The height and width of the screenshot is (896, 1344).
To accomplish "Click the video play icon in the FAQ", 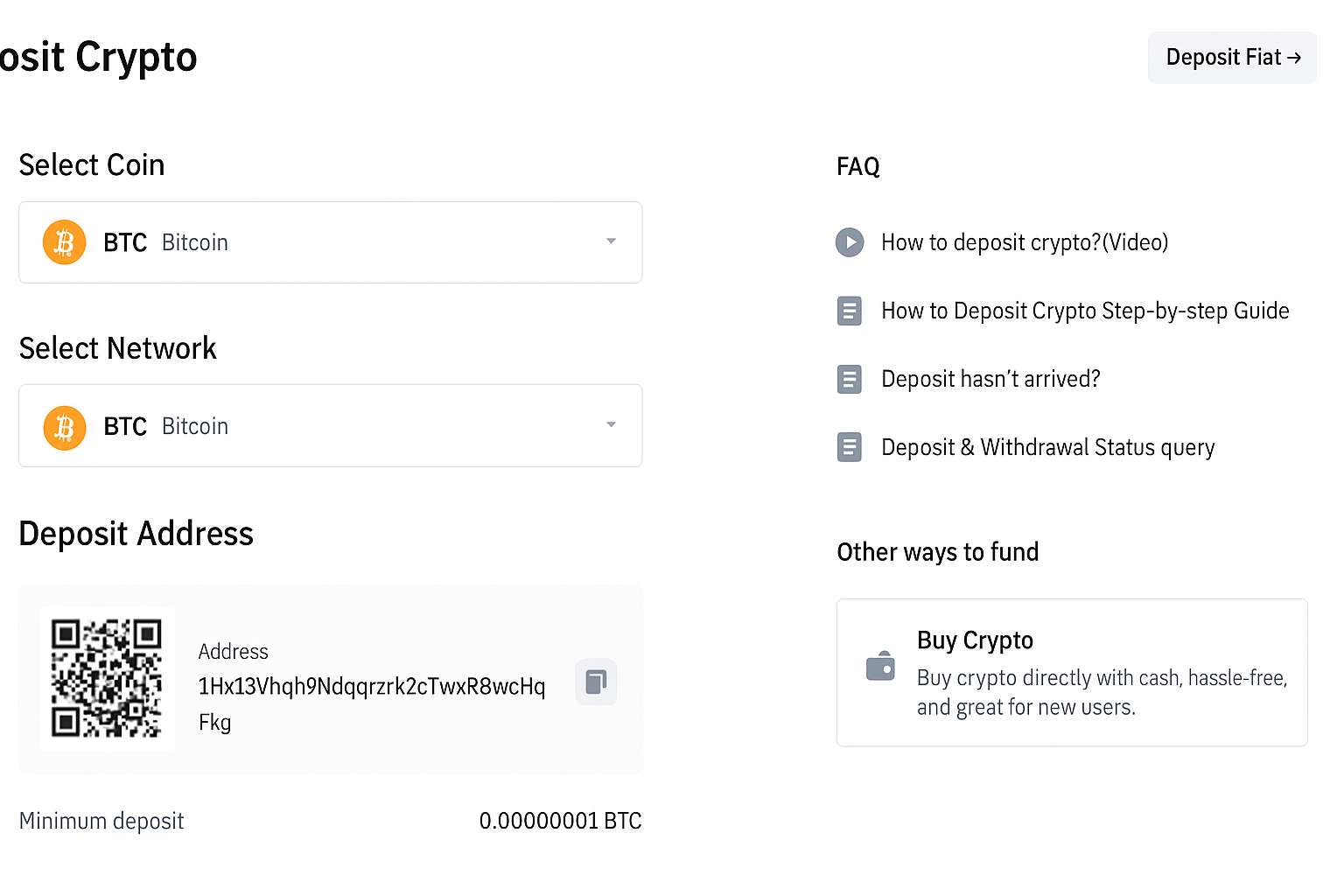I will pos(850,242).
